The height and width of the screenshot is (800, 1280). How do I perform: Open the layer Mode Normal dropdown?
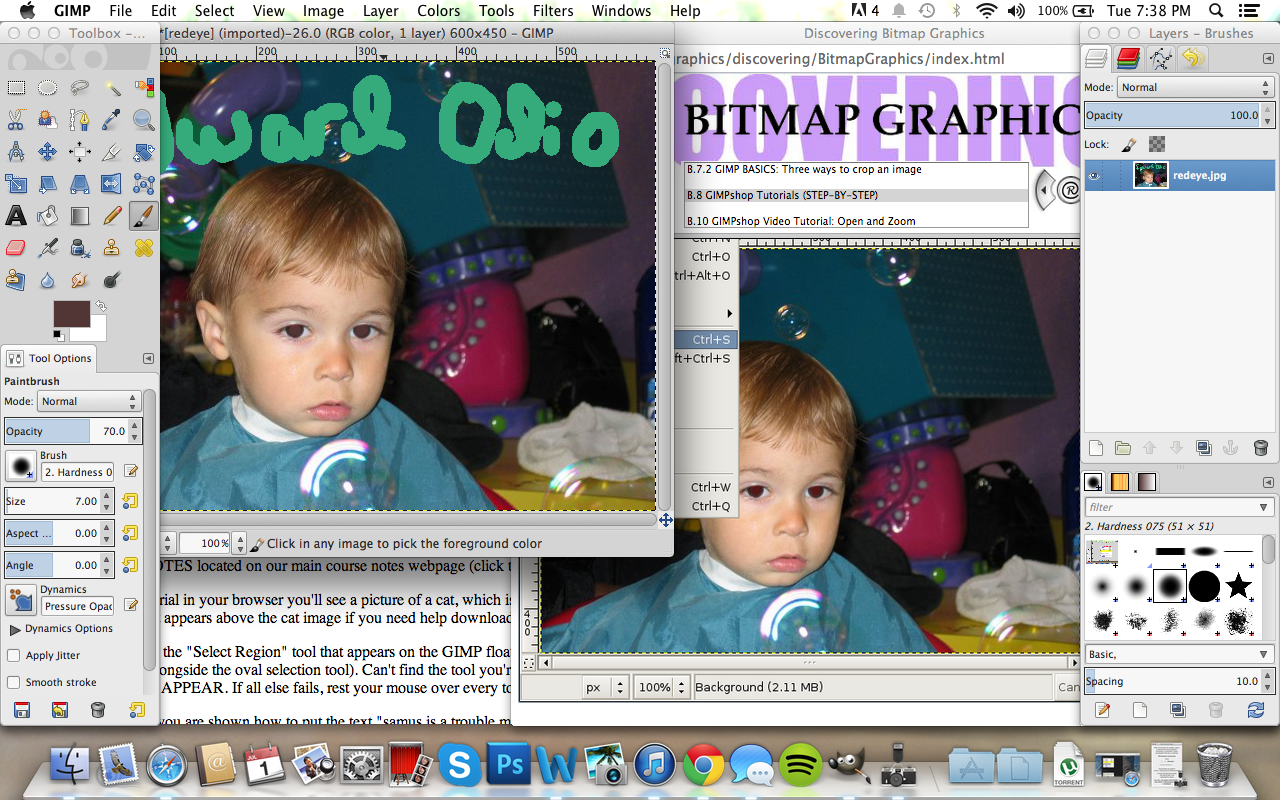point(1196,87)
